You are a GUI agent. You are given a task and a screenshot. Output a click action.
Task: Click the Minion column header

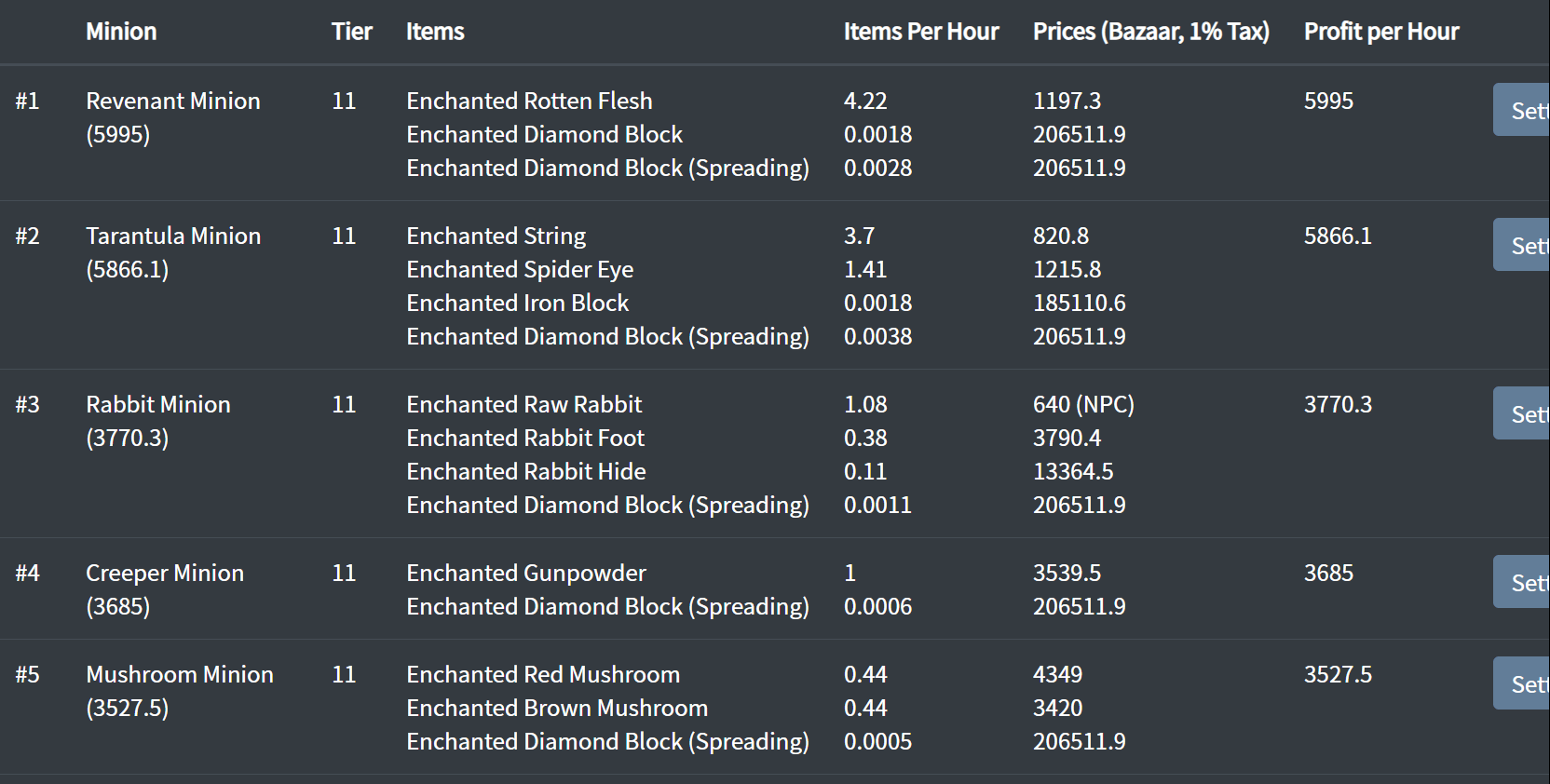pyautogui.click(x=121, y=31)
